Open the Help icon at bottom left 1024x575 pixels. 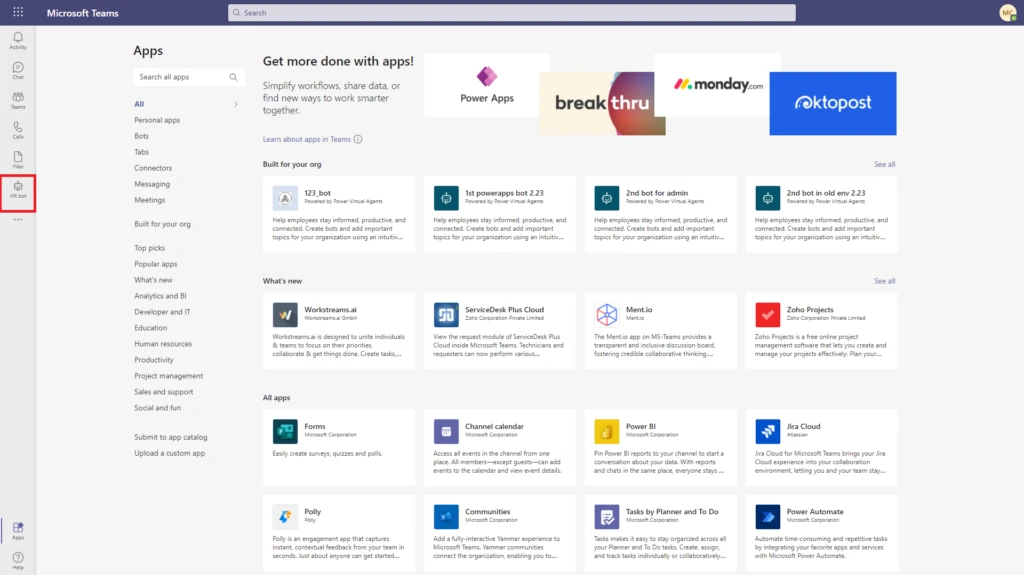pyautogui.click(x=18, y=560)
